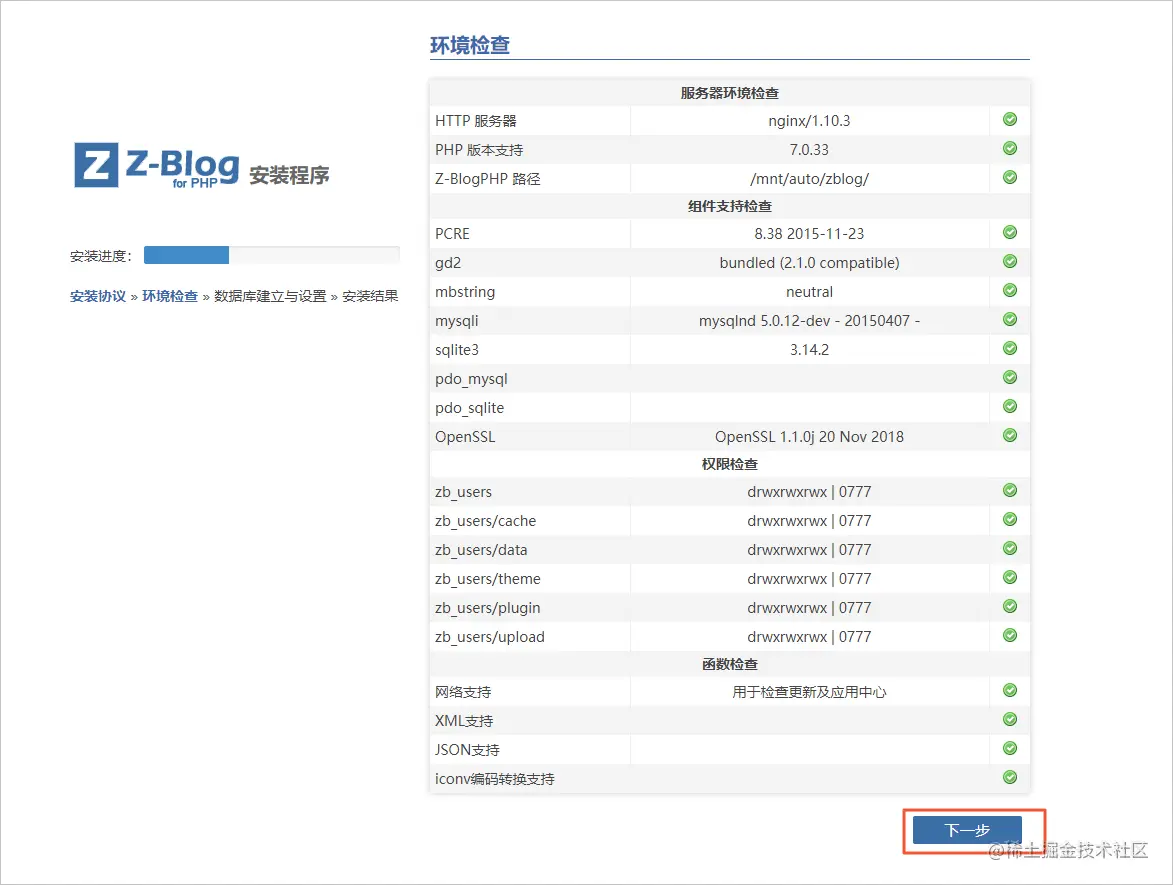Click the green check icon for zb_users row
1173x885 pixels.
pos(1009,490)
